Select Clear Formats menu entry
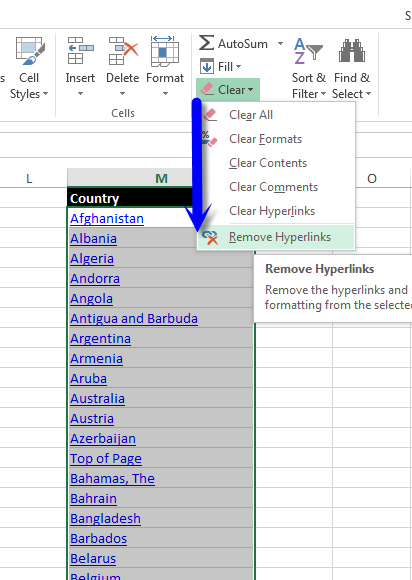 265,139
